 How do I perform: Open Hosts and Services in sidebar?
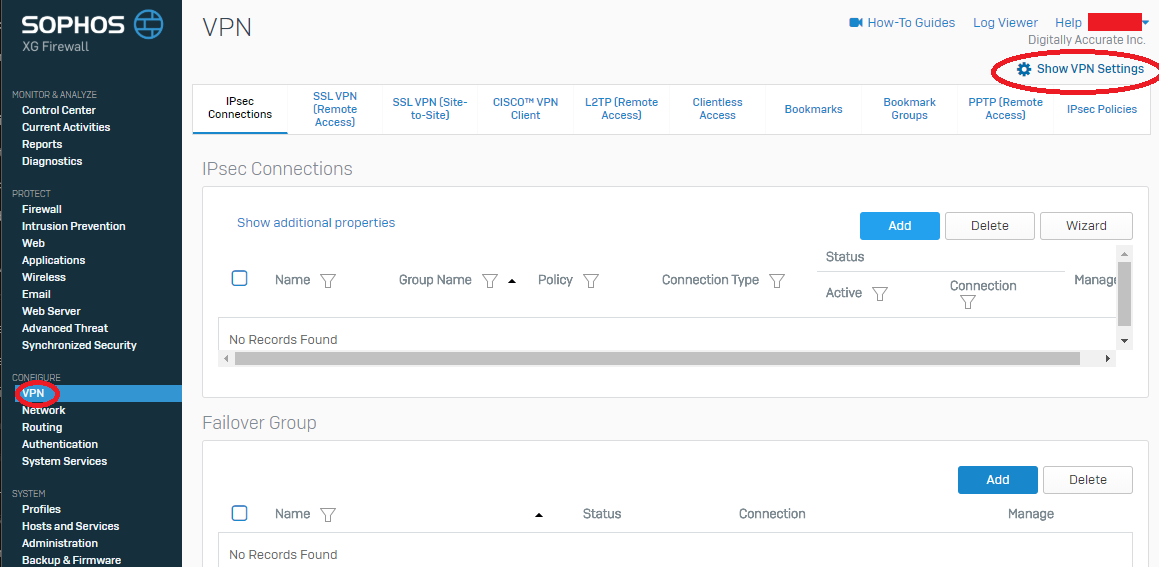coord(70,526)
